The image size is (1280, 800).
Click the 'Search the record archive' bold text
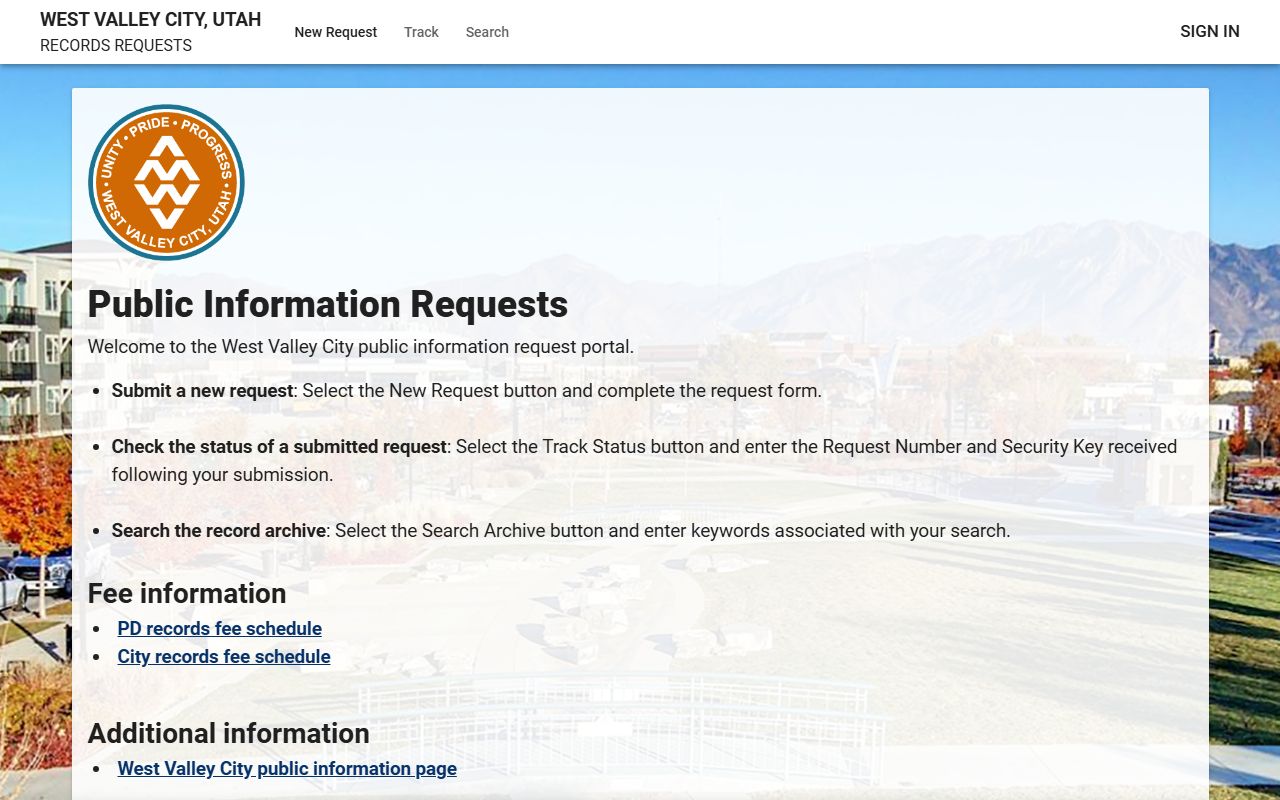[x=219, y=530]
